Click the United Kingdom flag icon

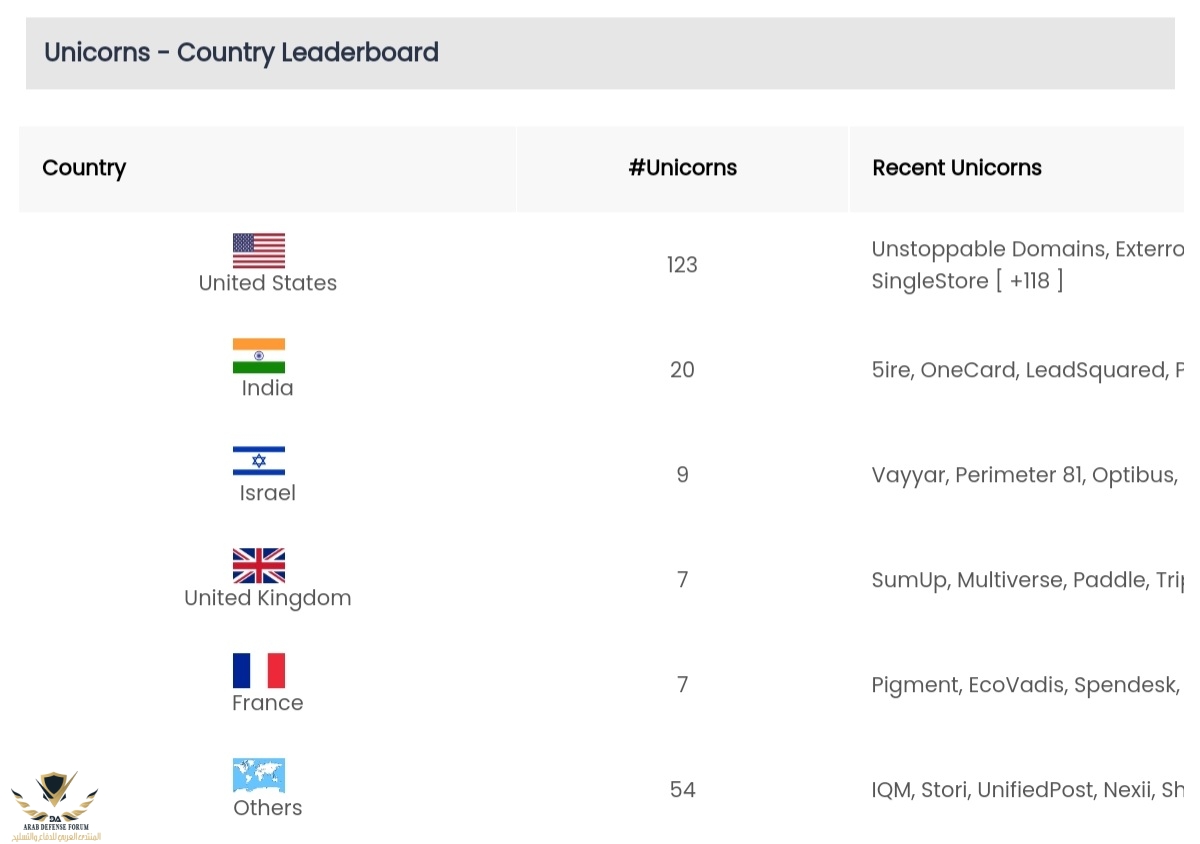[x=259, y=566]
